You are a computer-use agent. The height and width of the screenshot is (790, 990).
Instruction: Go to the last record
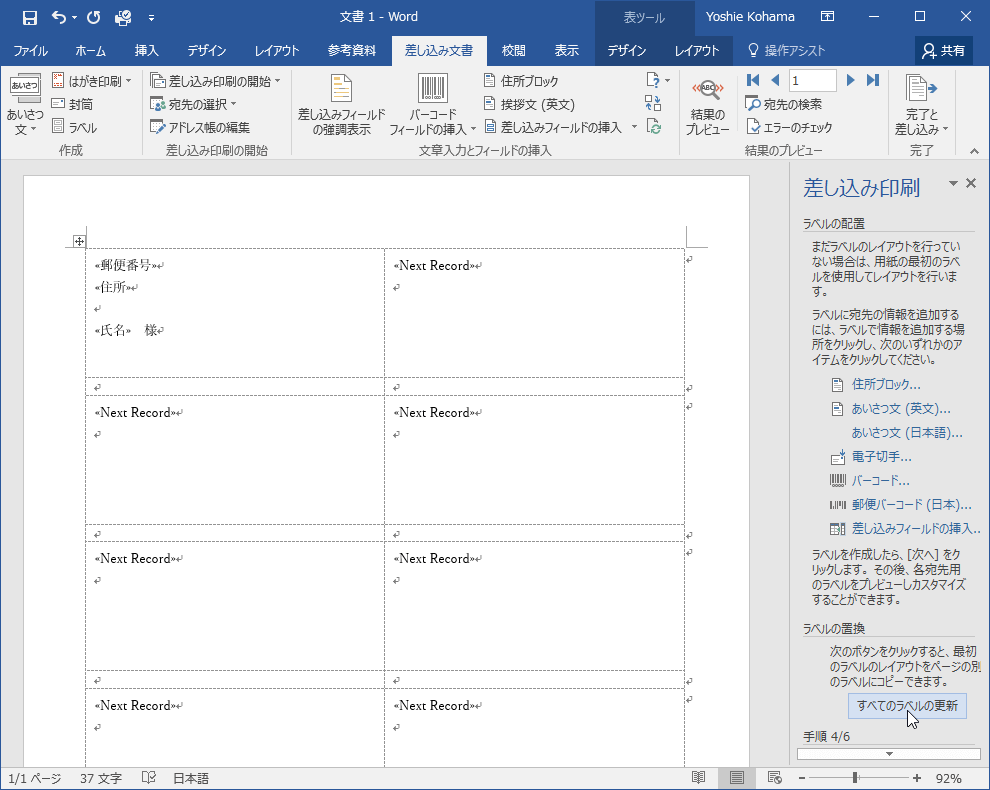[873, 80]
